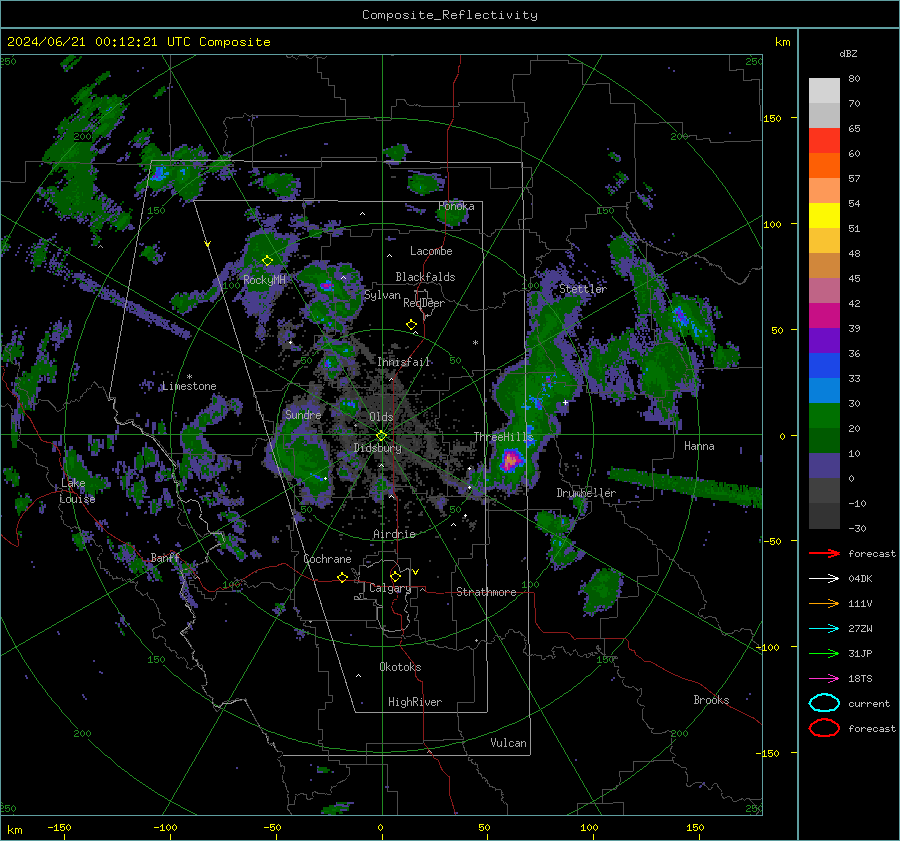The height and width of the screenshot is (841, 900).
Task: Click the HighRiver city label
Action: (x=415, y=702)
